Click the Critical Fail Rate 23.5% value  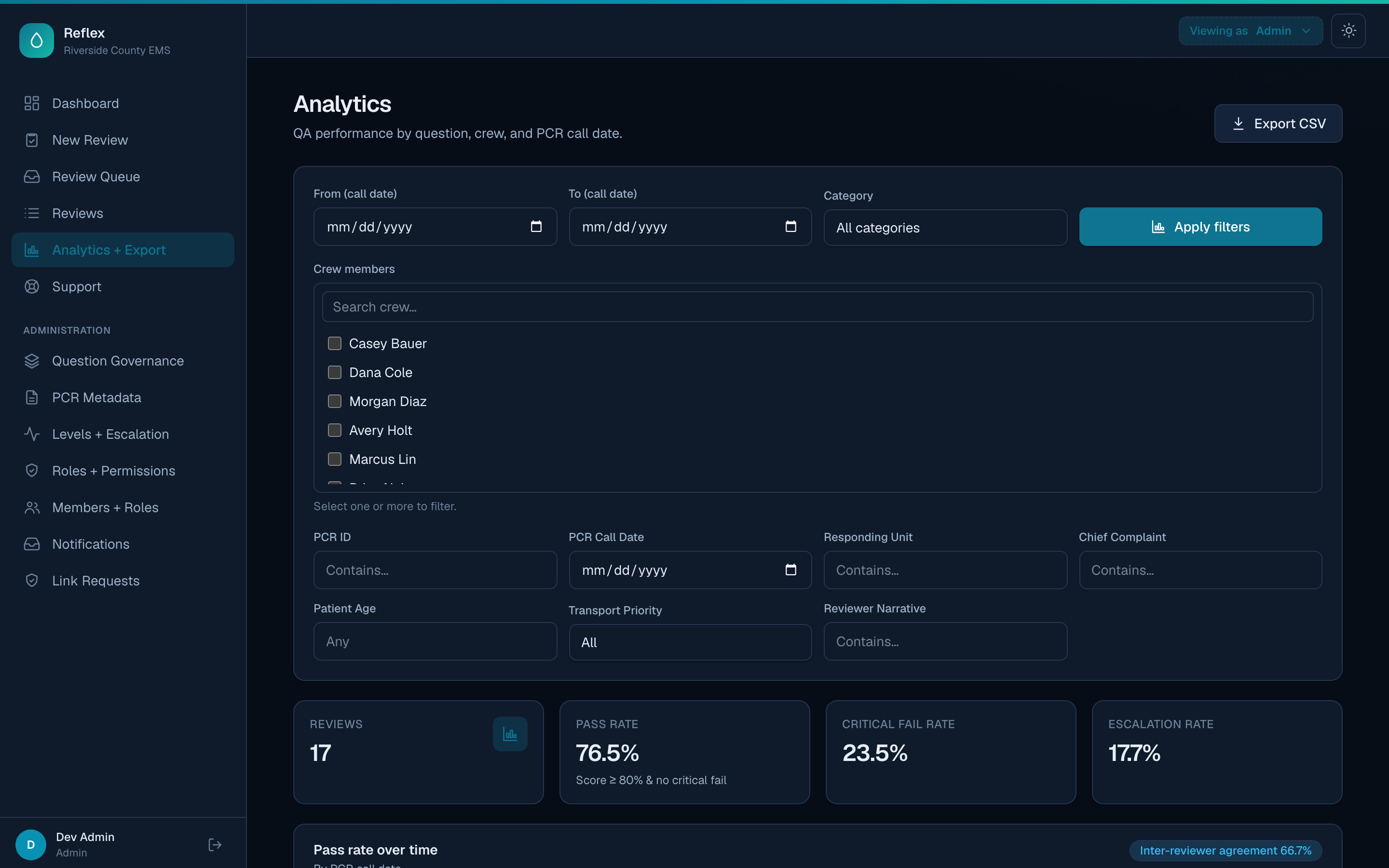coord(875,753)
